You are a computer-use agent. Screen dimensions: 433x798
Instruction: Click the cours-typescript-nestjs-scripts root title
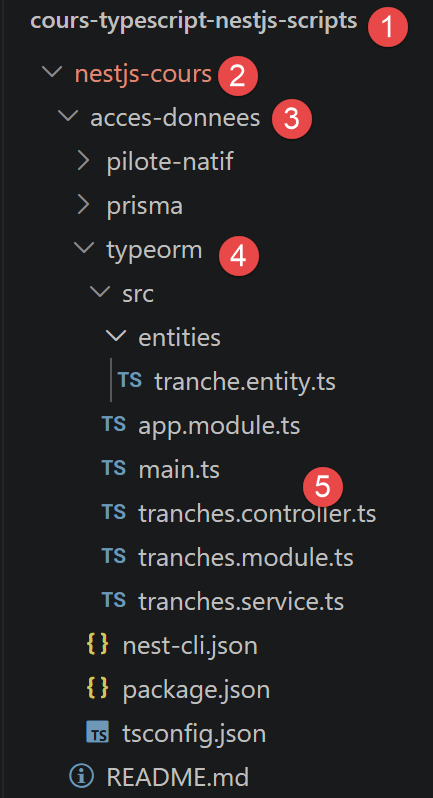pyautogui.click(x=194, y=21)
